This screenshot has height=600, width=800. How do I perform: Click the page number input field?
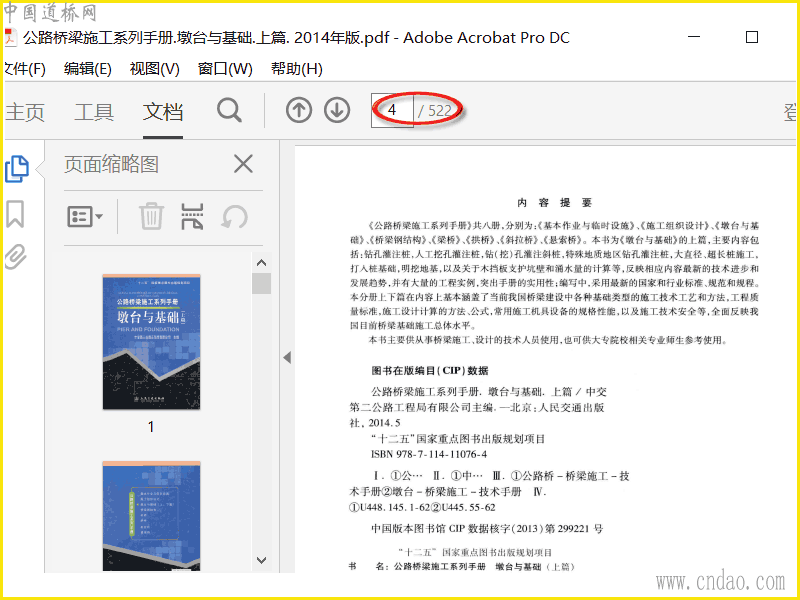(392, 110)
